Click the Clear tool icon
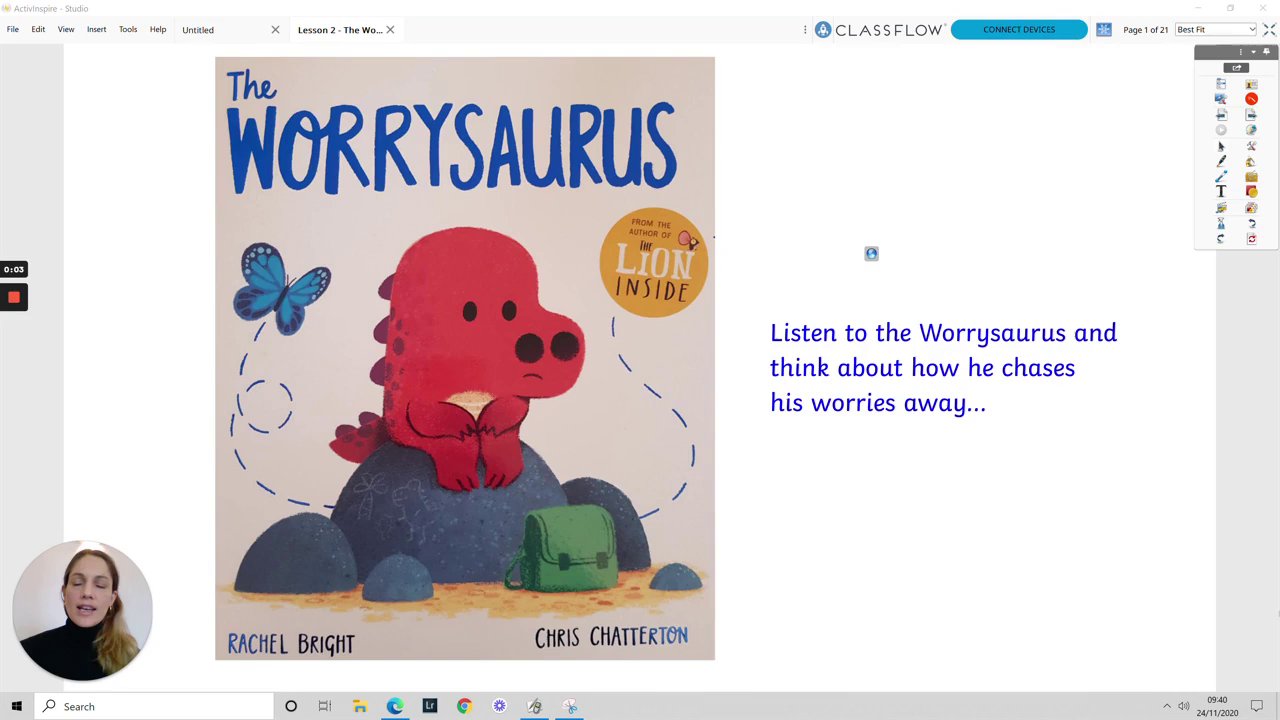The width and height of the screenshot is (1280, 720). 1221,223
